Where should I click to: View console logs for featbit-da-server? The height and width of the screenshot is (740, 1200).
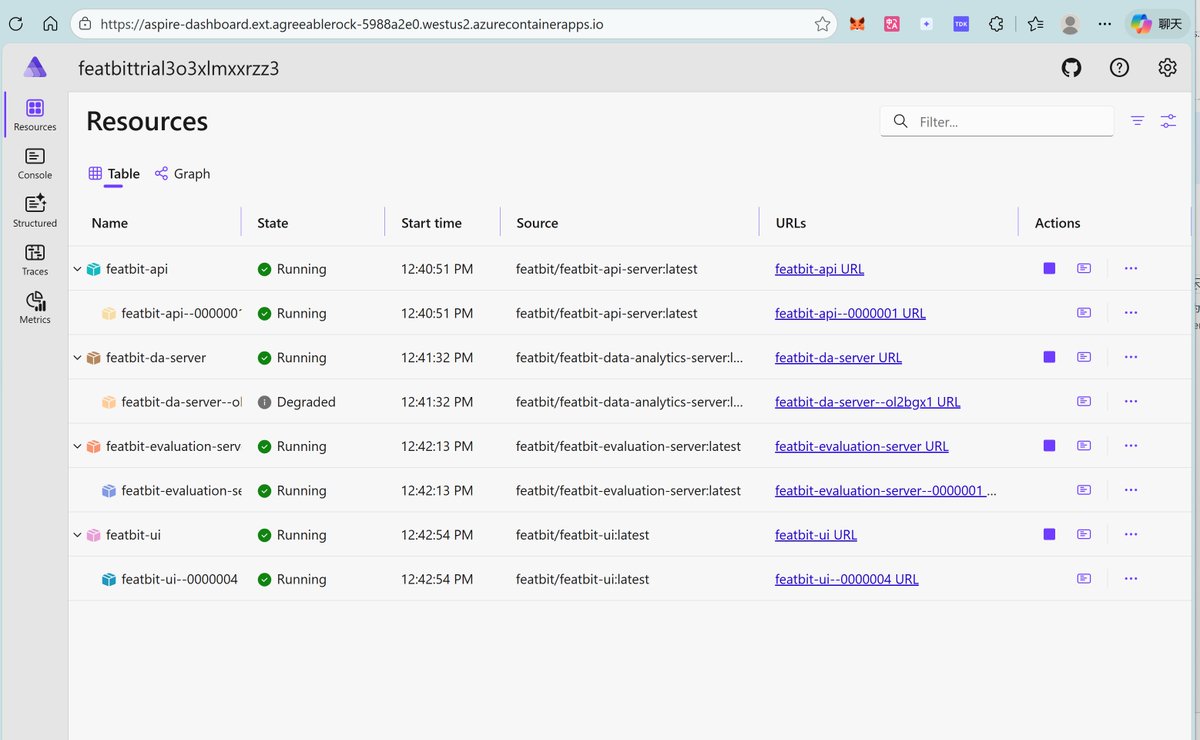click(1084, 357)
